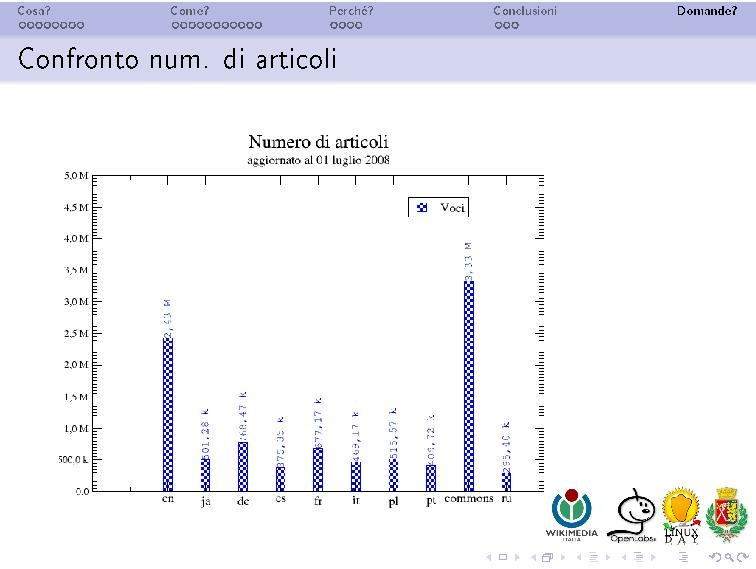Select middle slide dot under Conclusioni
The image size is (756, 569).
point(507,25)
